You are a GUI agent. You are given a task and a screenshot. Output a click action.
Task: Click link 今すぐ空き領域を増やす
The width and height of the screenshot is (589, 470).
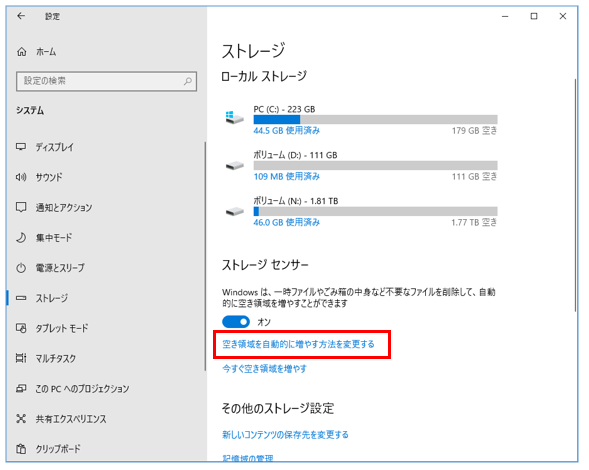(264, 369)
